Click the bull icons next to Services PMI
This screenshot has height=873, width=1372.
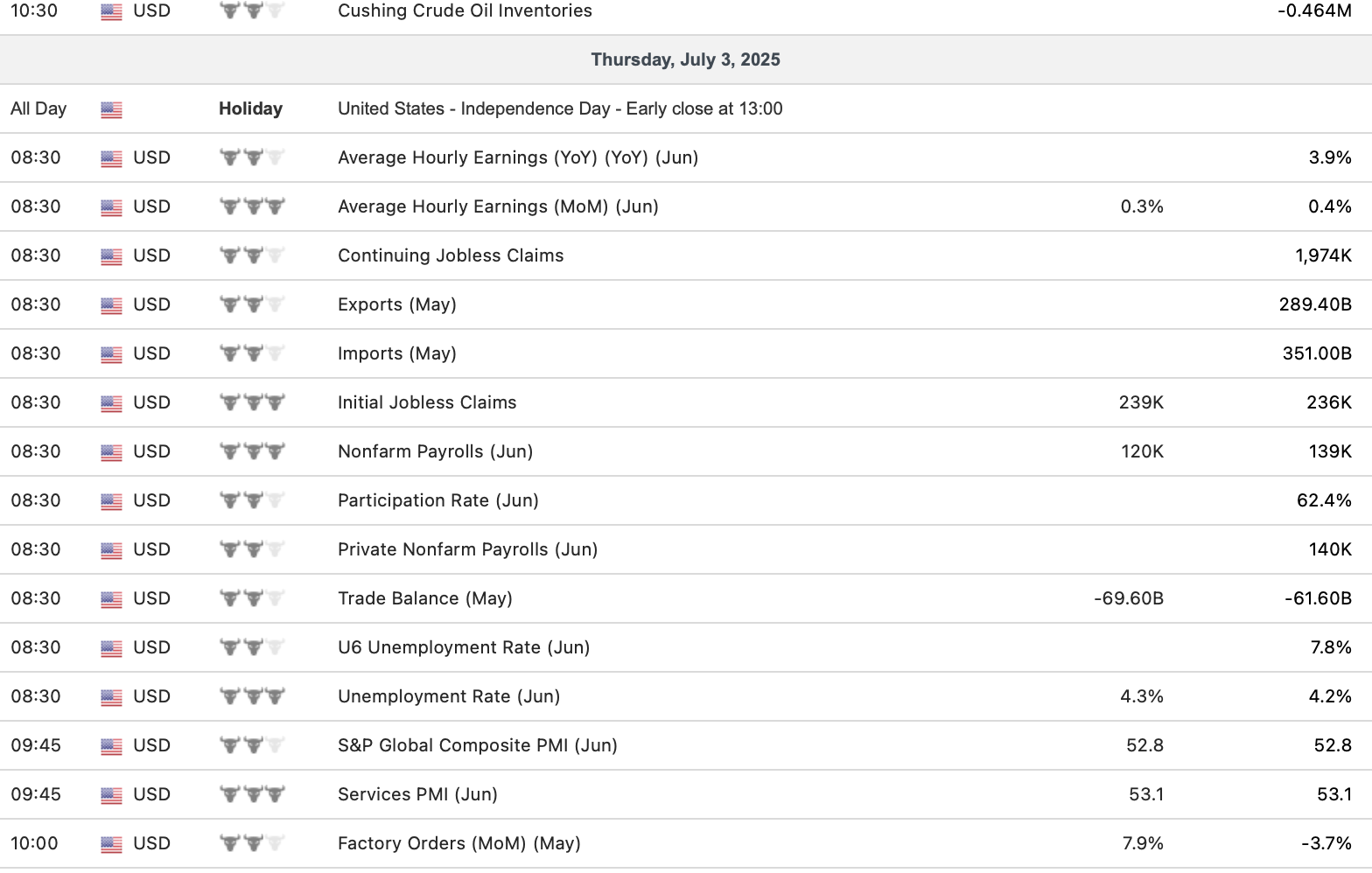click(x=252, y=794)
